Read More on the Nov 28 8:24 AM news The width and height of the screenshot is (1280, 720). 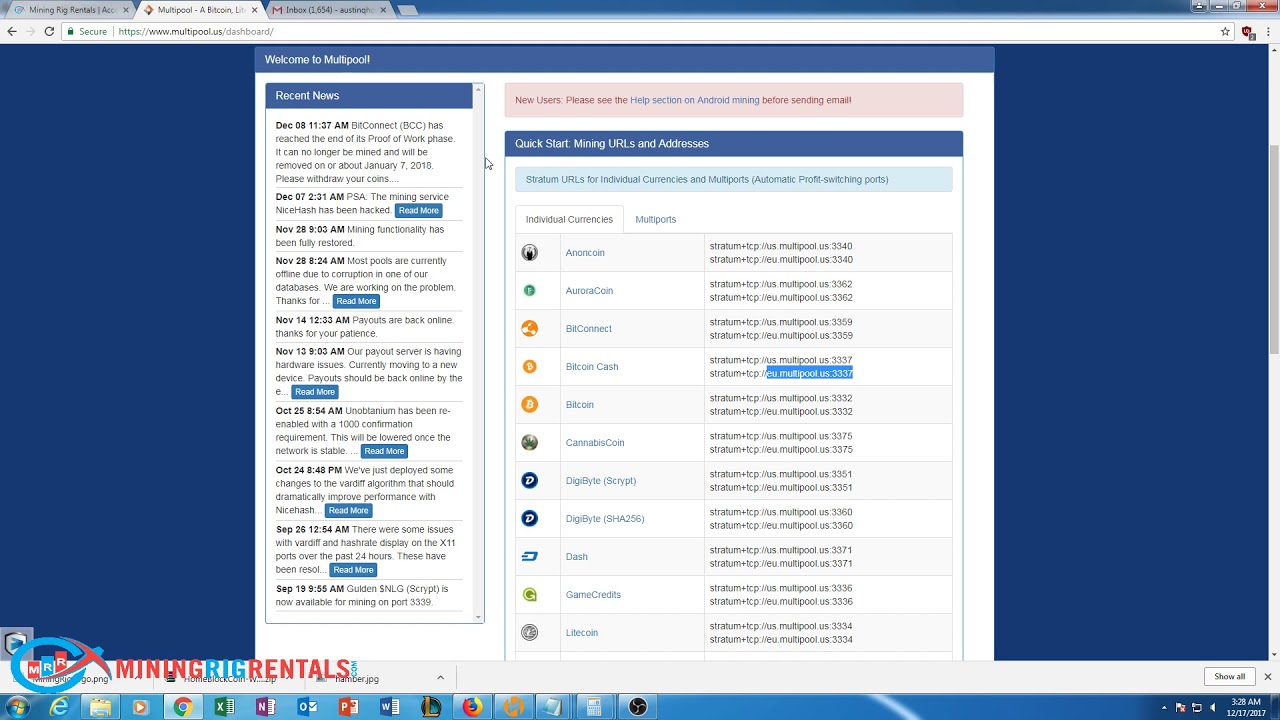356,301
